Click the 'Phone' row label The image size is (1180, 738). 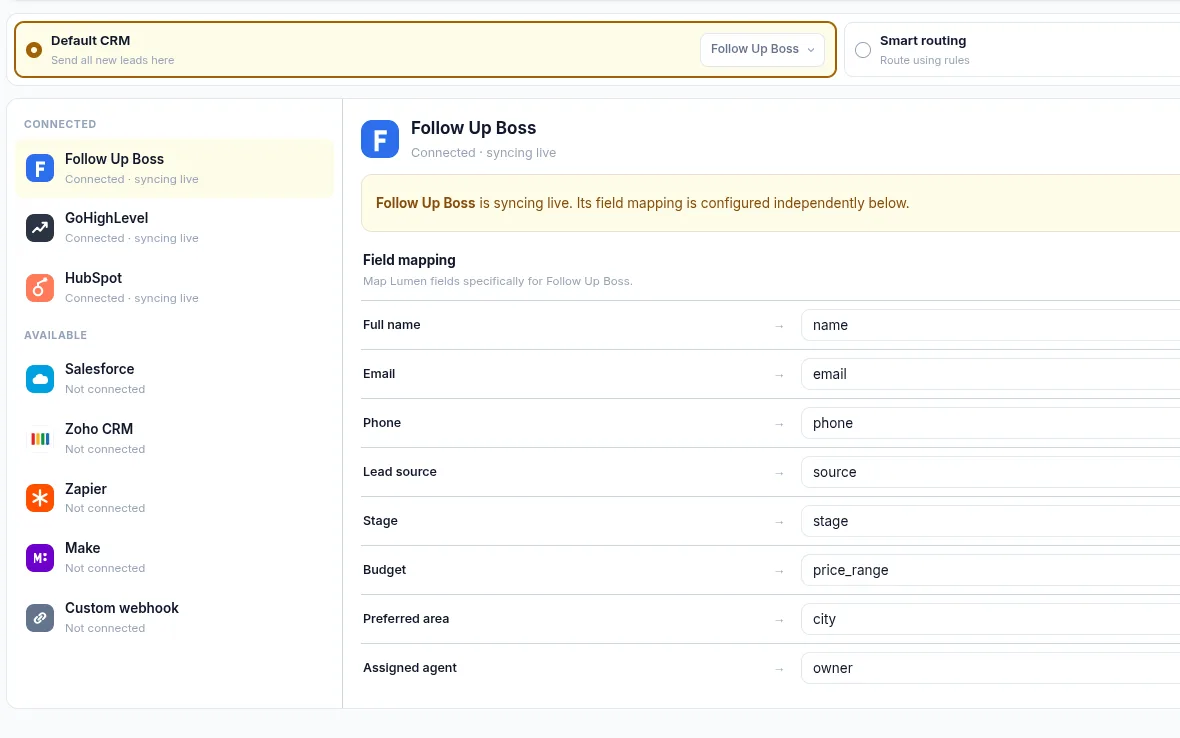coord(382,423)
